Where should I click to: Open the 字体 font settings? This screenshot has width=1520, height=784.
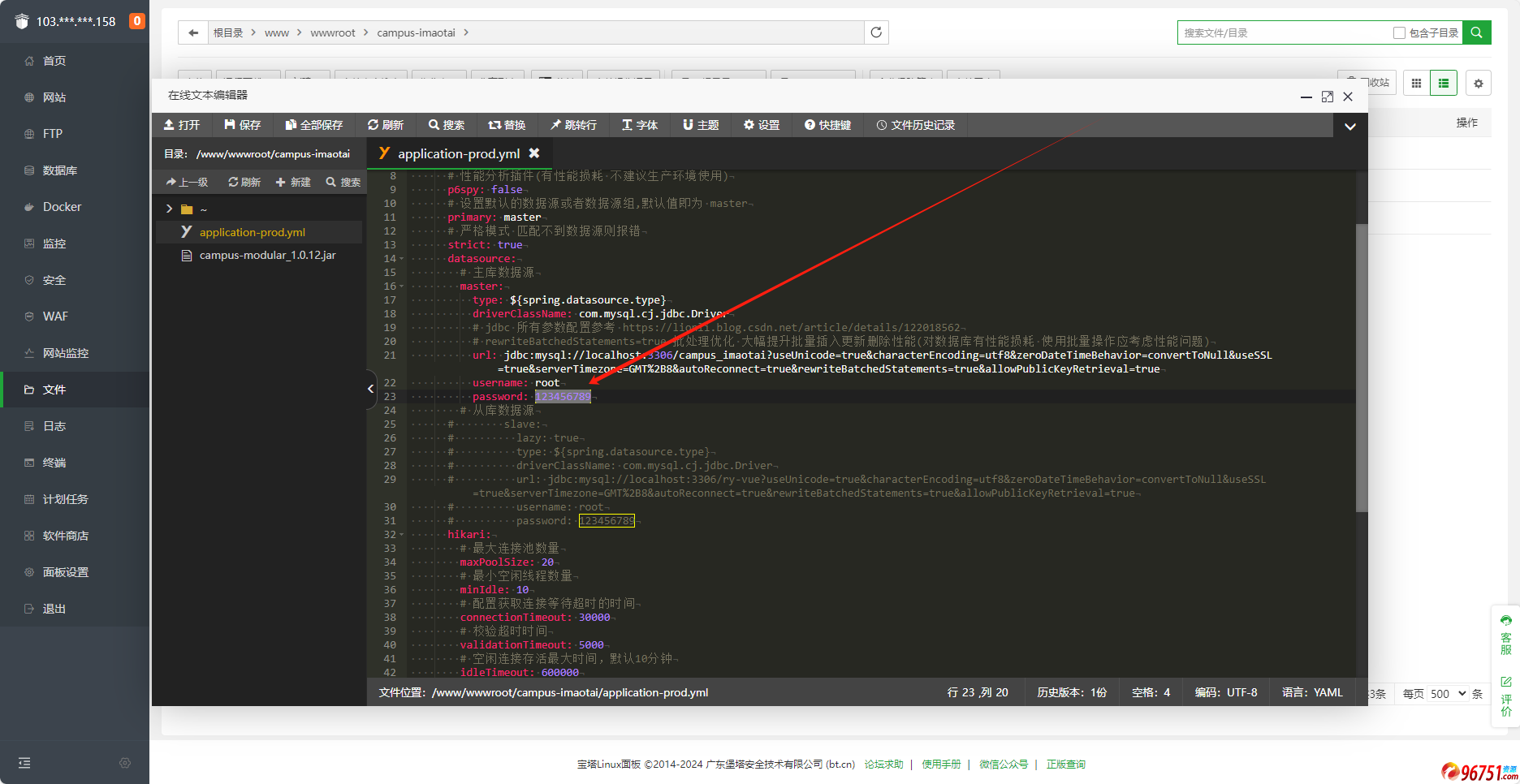[x=640, y=125]
